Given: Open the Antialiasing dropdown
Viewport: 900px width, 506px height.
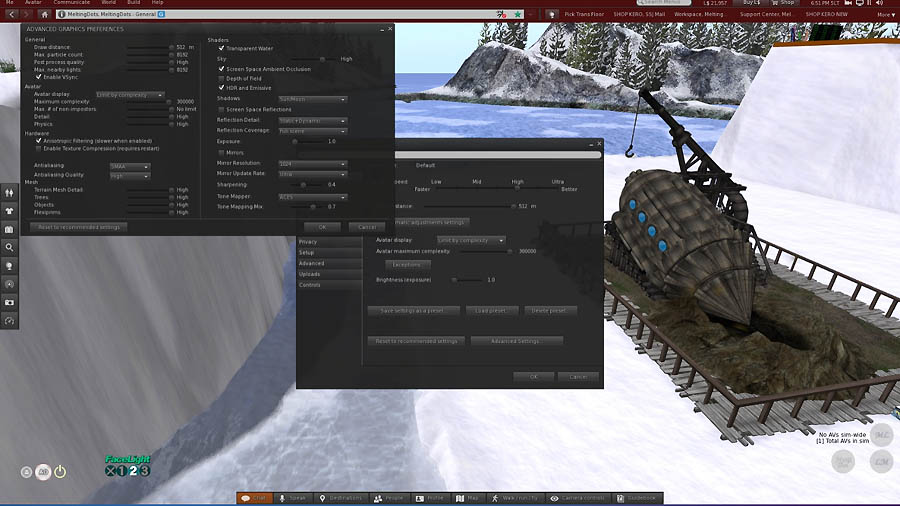Looking at the screenshot, I should [130, 166].
